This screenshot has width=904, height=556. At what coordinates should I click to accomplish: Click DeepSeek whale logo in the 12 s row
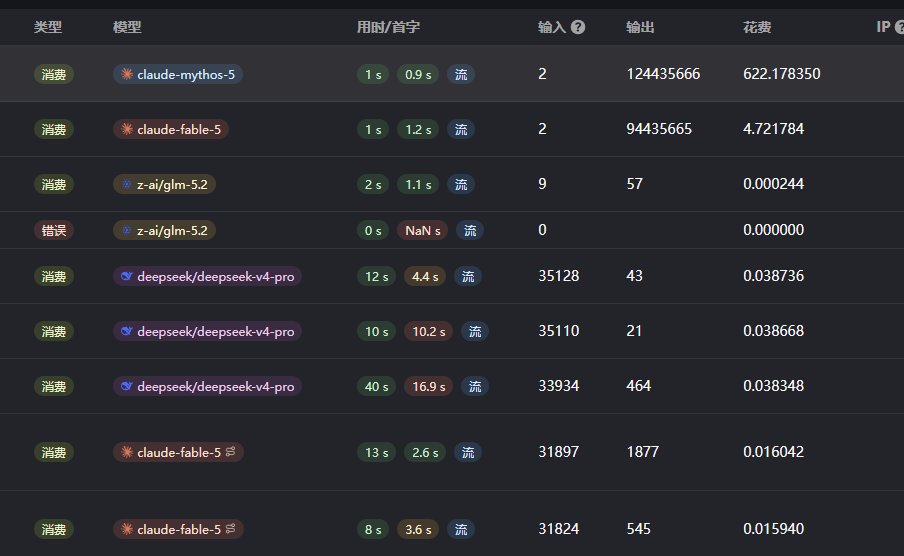(127, 276)
